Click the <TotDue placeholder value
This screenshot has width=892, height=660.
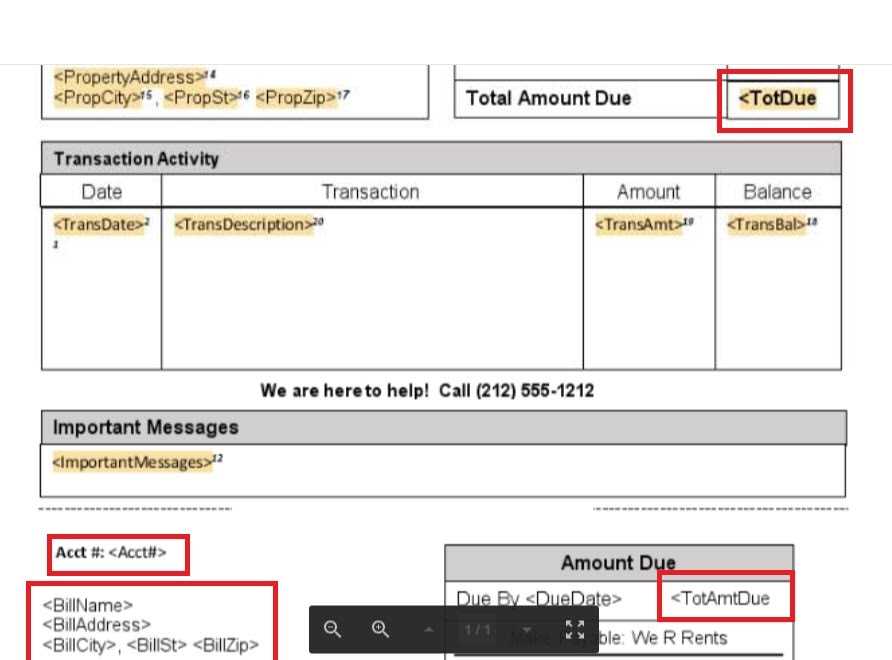click(777, 98)
